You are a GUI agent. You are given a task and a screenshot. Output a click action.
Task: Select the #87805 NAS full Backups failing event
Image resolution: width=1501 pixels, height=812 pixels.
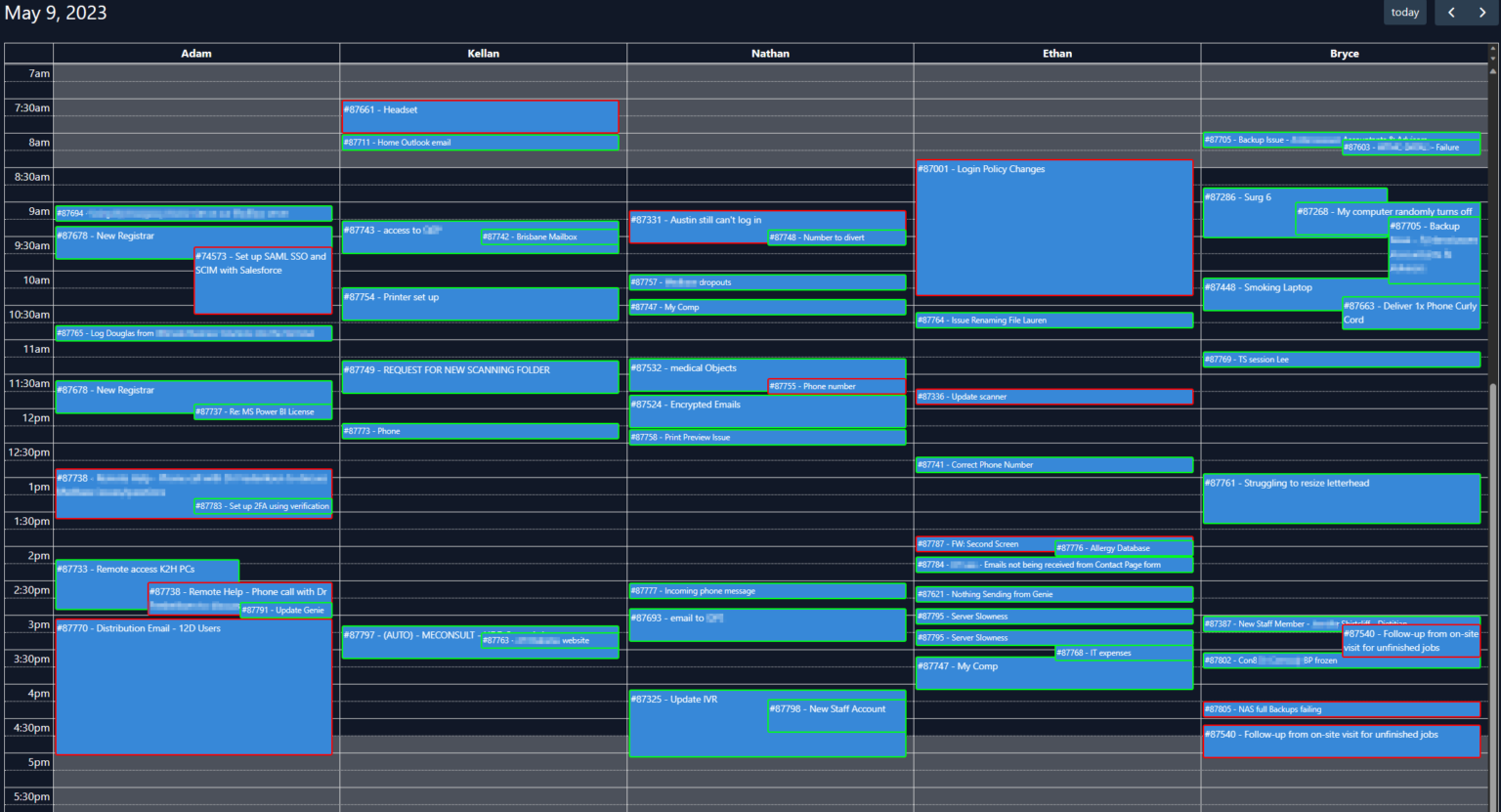(1342, 708)
